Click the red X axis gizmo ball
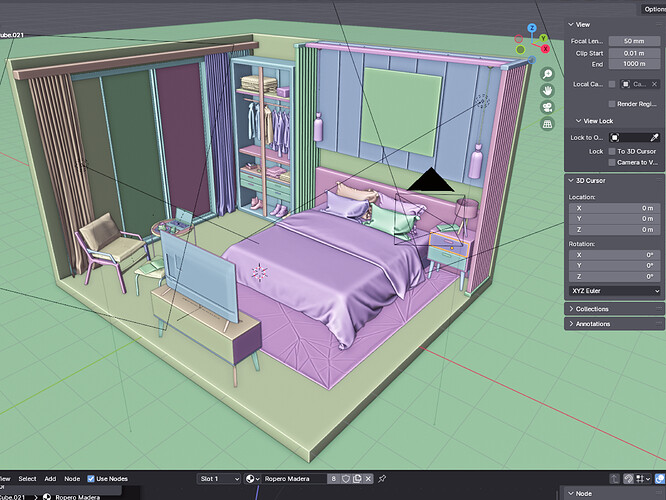Viewport: 666px width, 500px height. click(x=545, y=49)
